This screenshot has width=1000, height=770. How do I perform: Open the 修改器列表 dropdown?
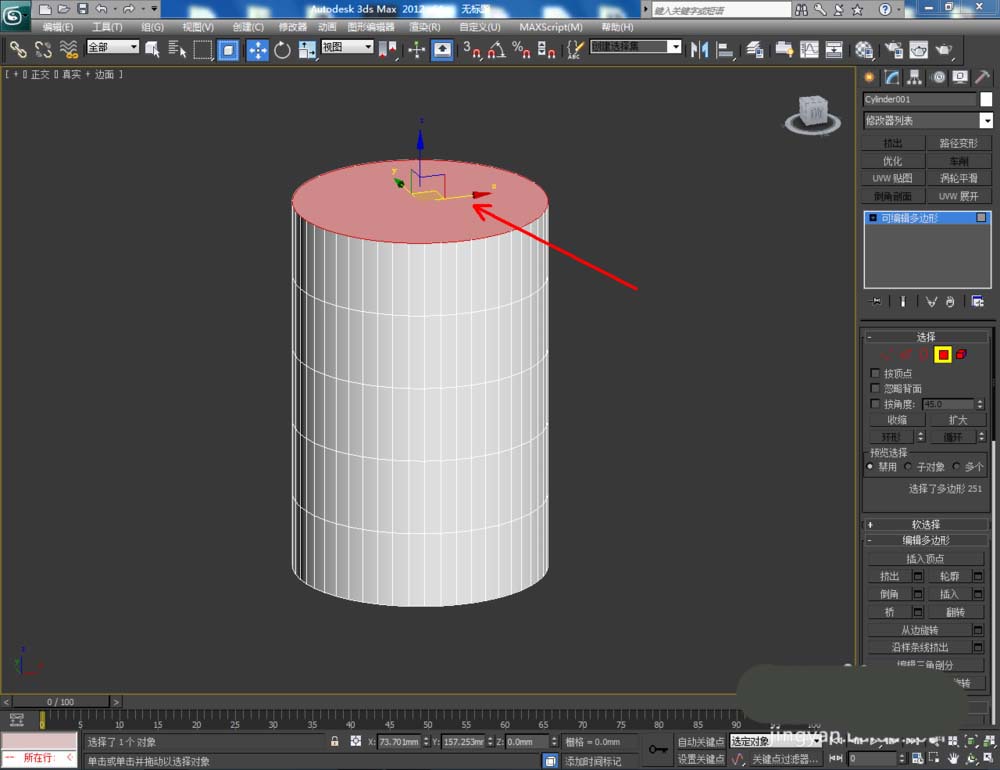pos(927,121)
